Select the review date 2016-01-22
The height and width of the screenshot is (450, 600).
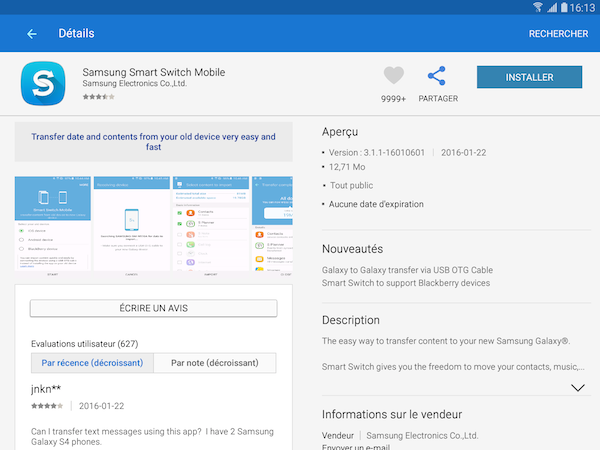pos(101,406)
